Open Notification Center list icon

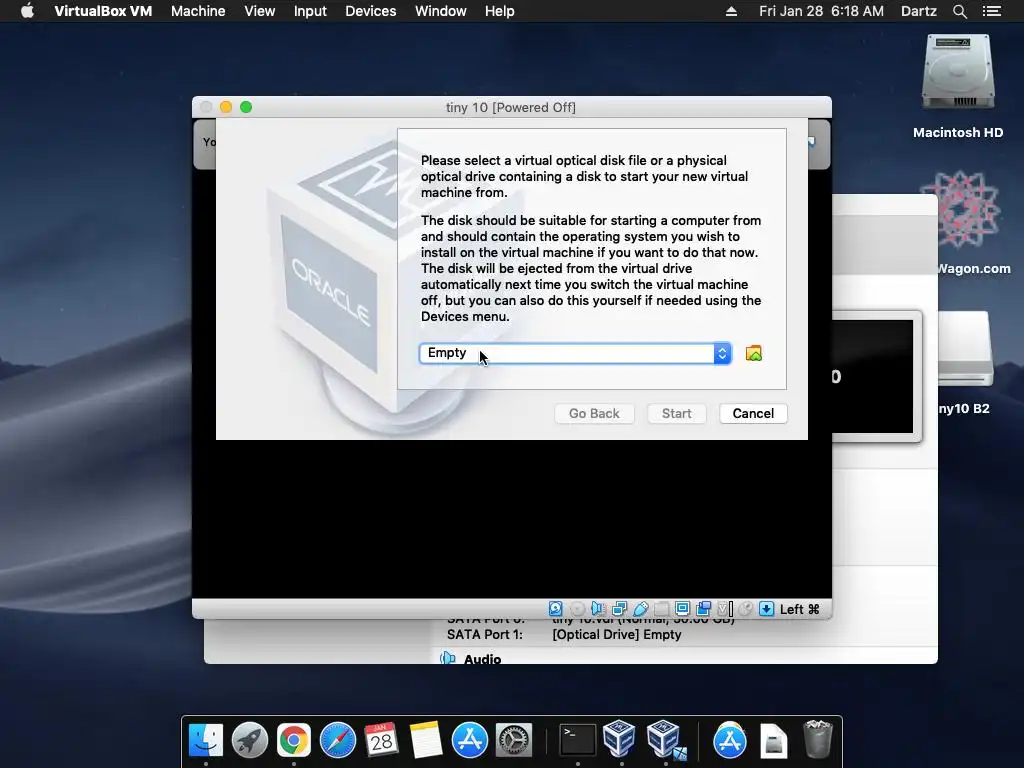[x=991, y=11]
